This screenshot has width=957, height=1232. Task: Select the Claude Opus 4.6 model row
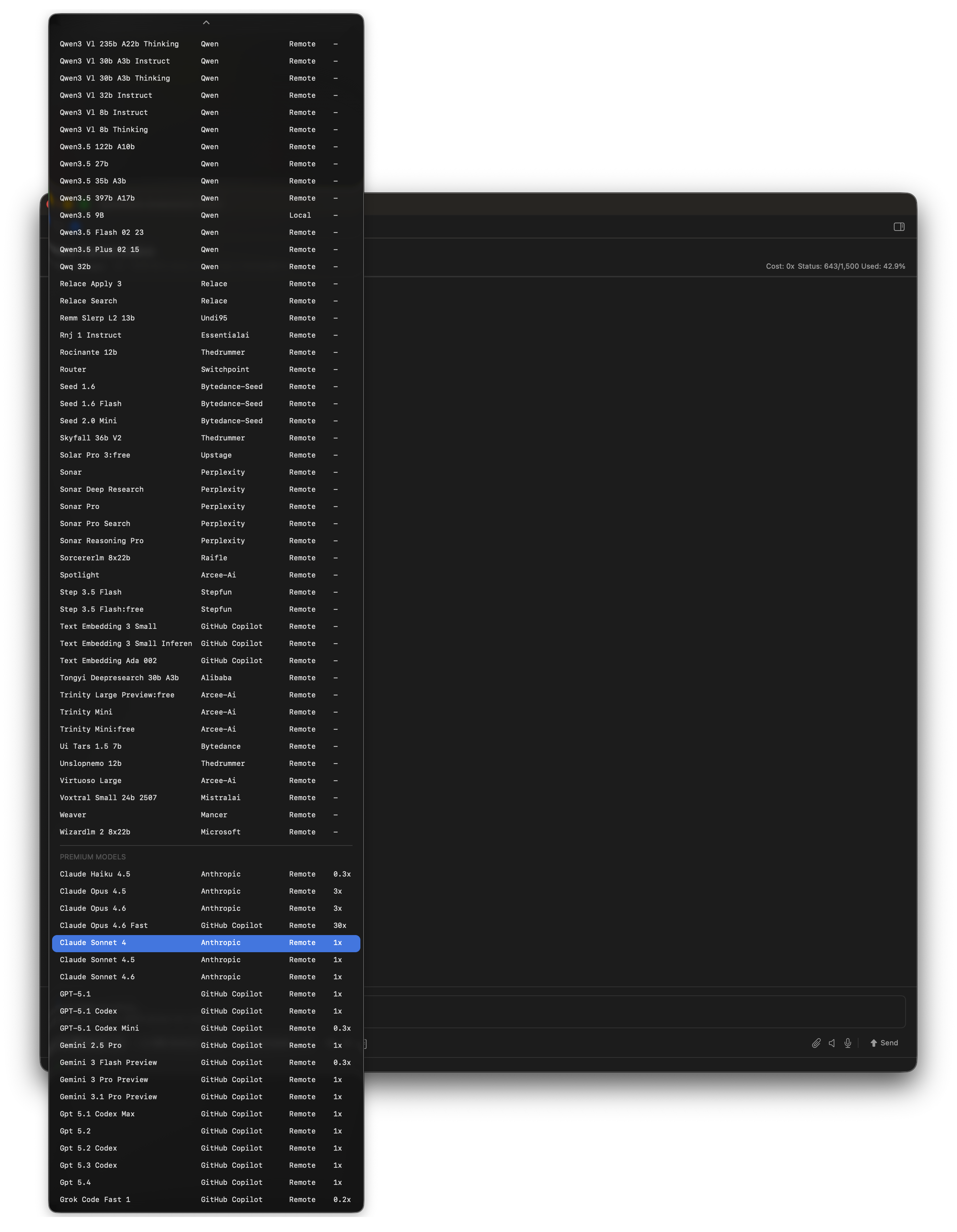206,909
